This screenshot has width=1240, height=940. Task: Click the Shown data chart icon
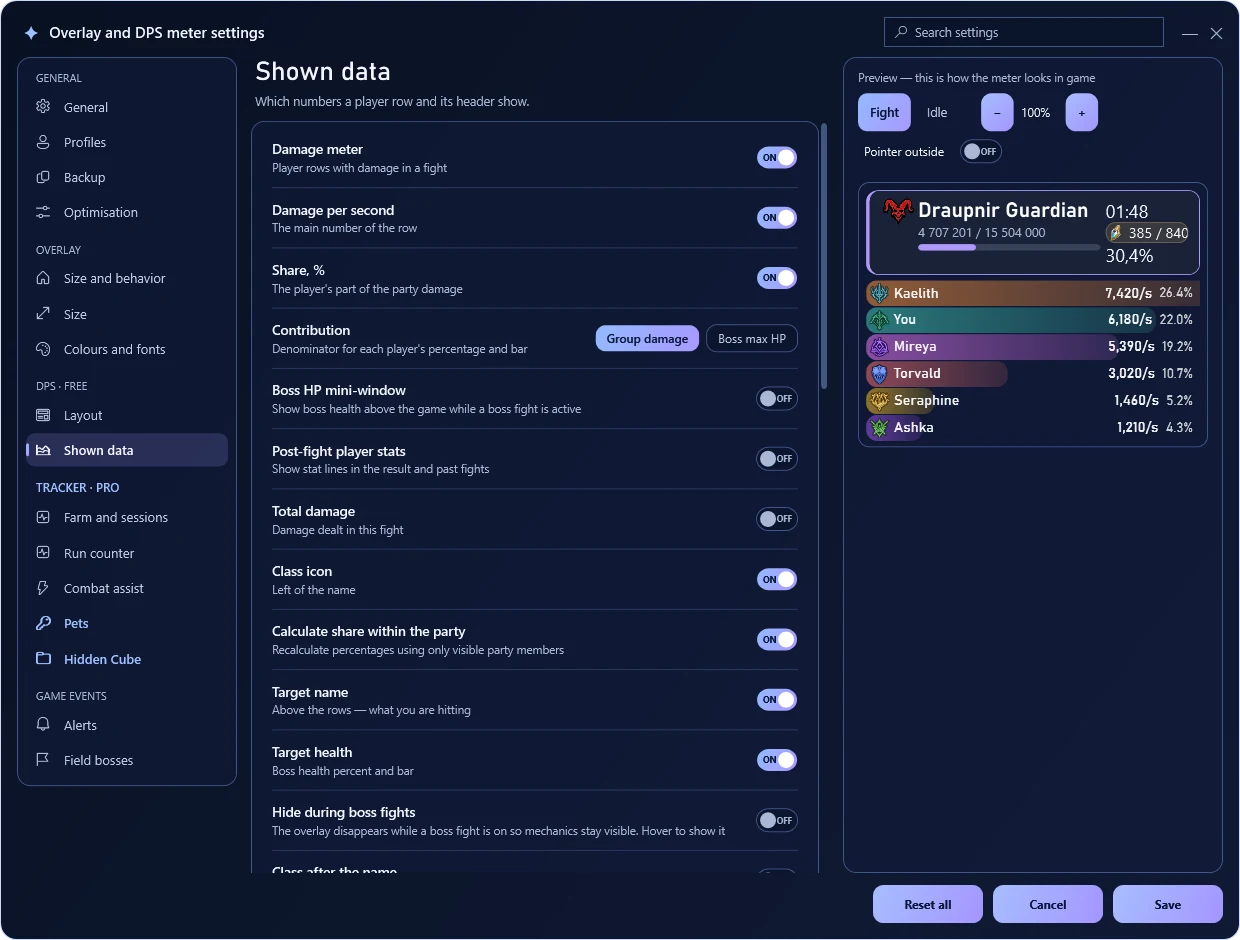click(43, 450)
